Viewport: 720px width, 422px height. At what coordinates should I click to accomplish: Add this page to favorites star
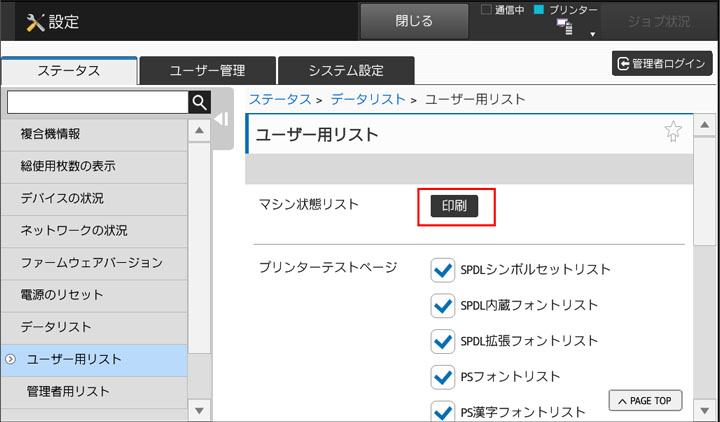tap(673, 131)
